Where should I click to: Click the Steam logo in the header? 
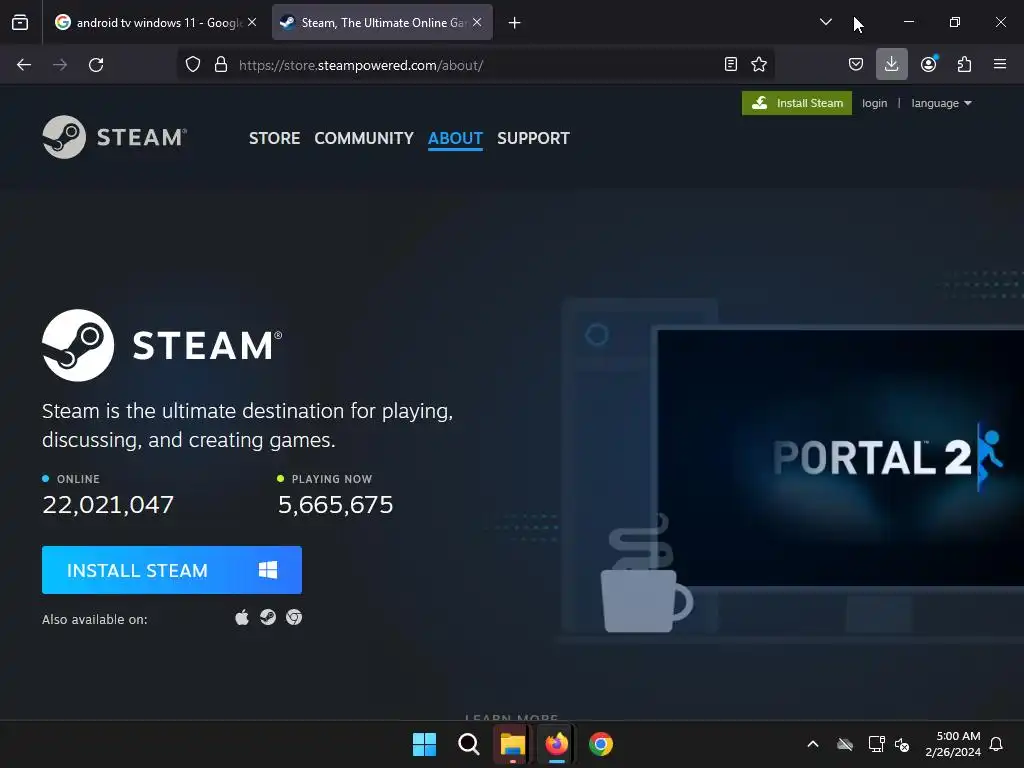tap(115, 137)
